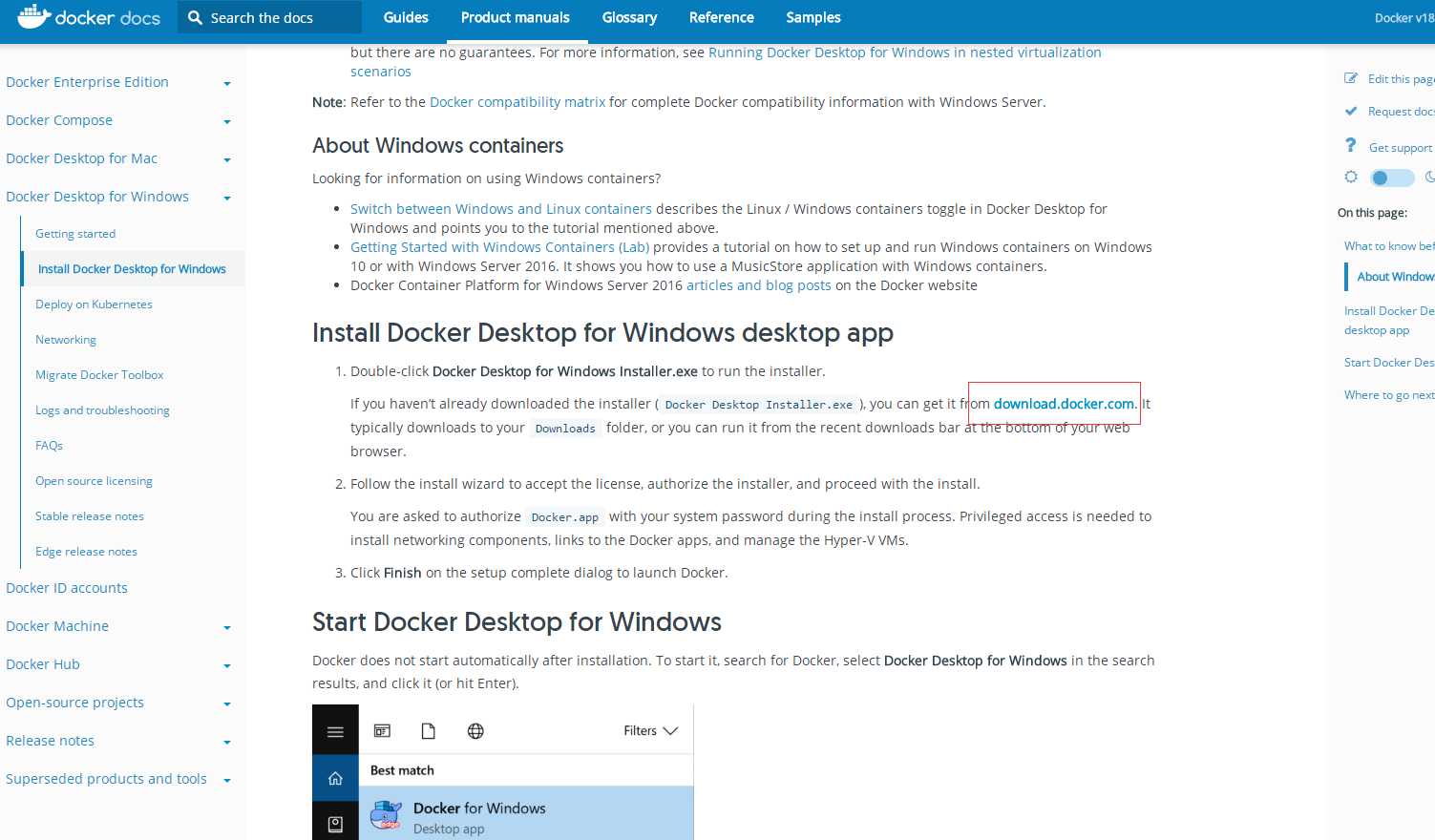Click the Request docs checkmark icon
1435x840 pixels.
[1351, 111]
